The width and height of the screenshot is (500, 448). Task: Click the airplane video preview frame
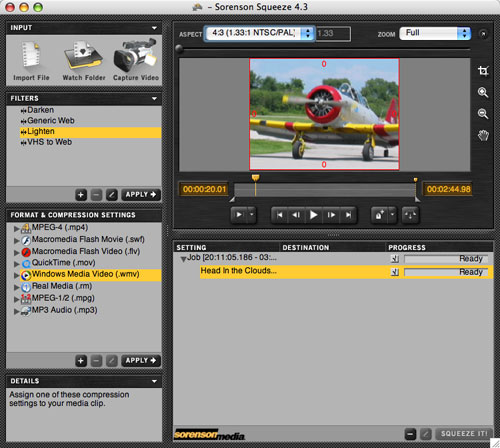click(324, 114)
